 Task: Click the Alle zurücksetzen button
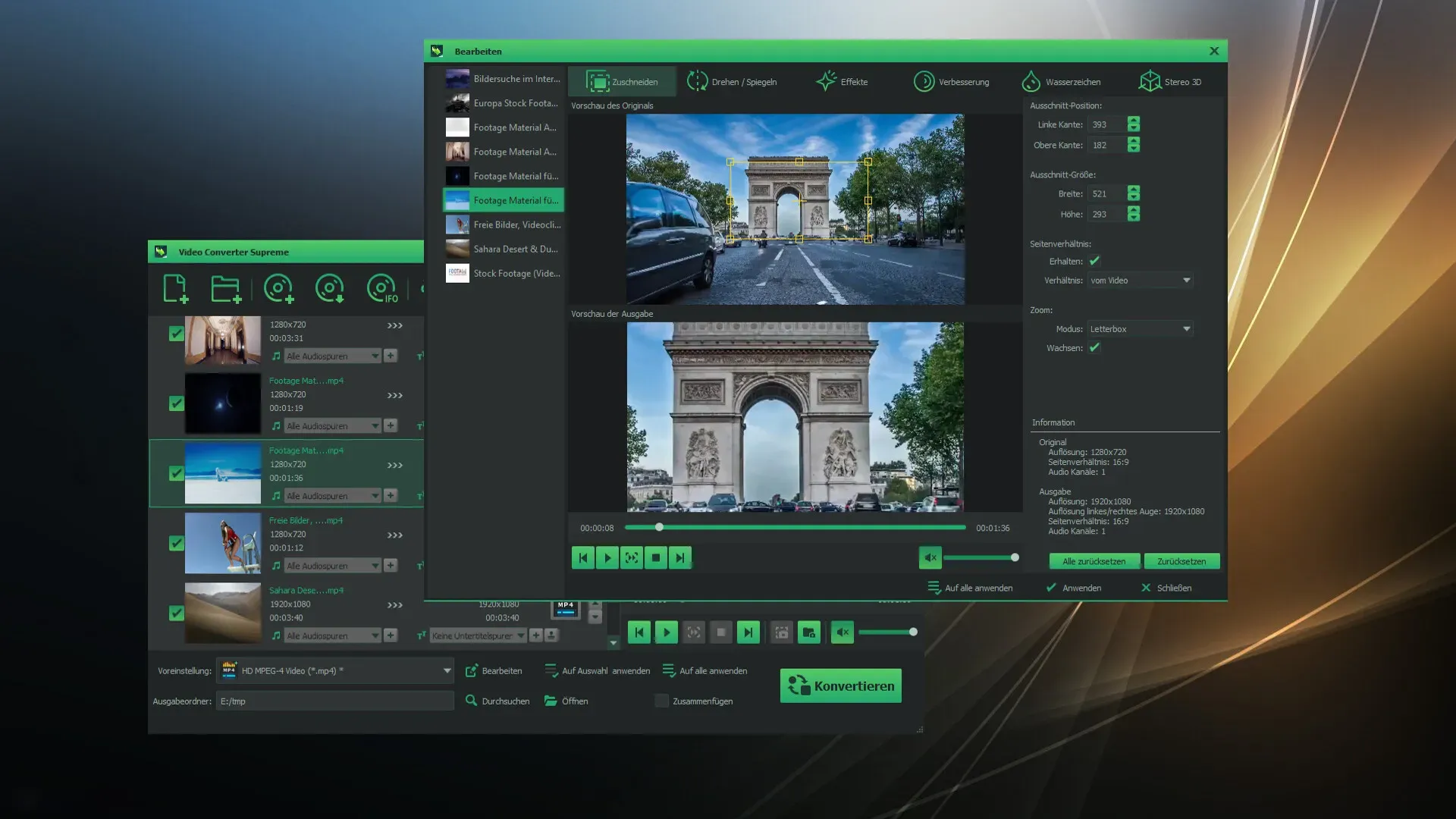pyautogui.click(x=1094, y=561)
